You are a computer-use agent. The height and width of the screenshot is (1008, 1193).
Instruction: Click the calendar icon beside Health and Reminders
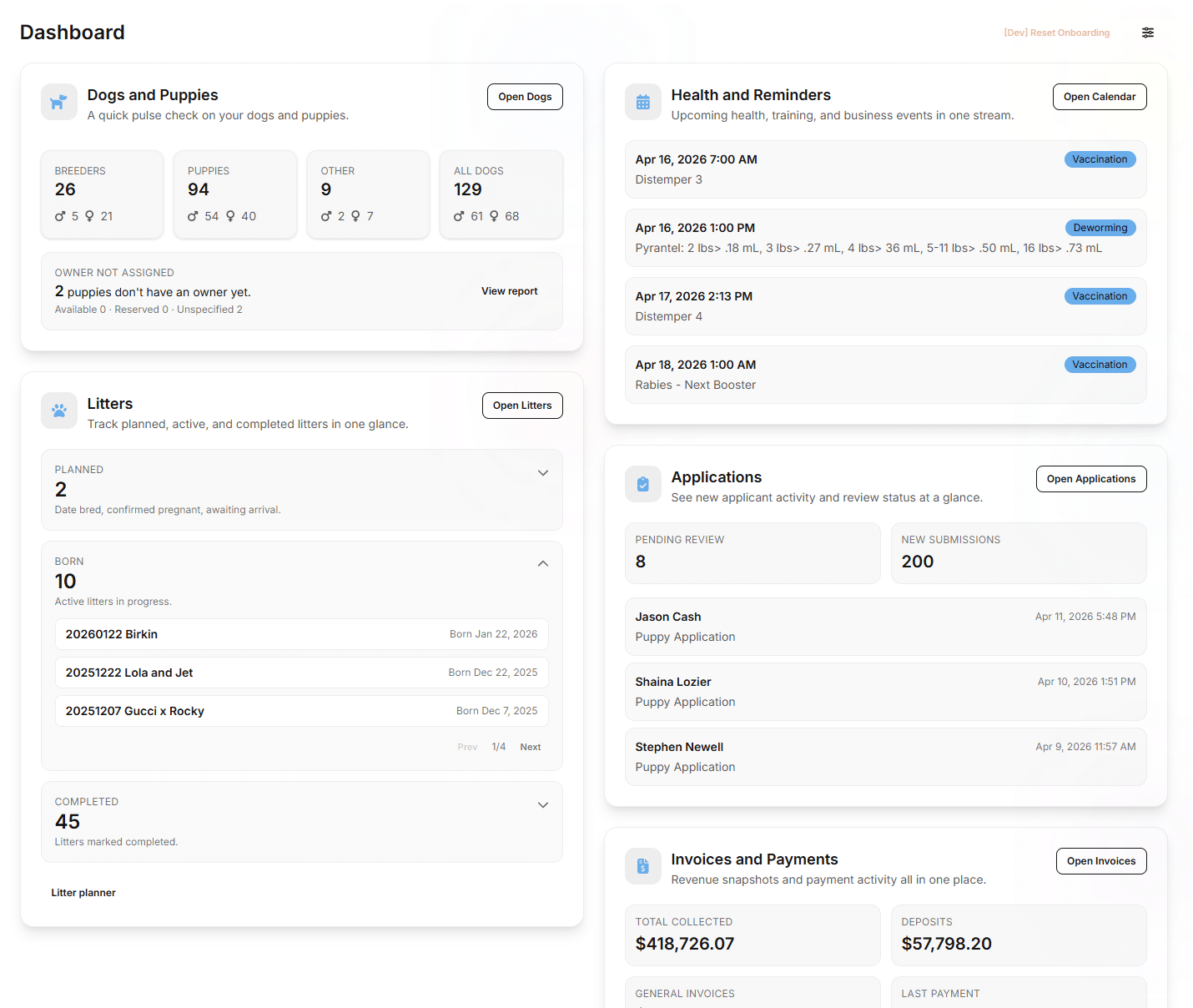click(x=642, y=103)
